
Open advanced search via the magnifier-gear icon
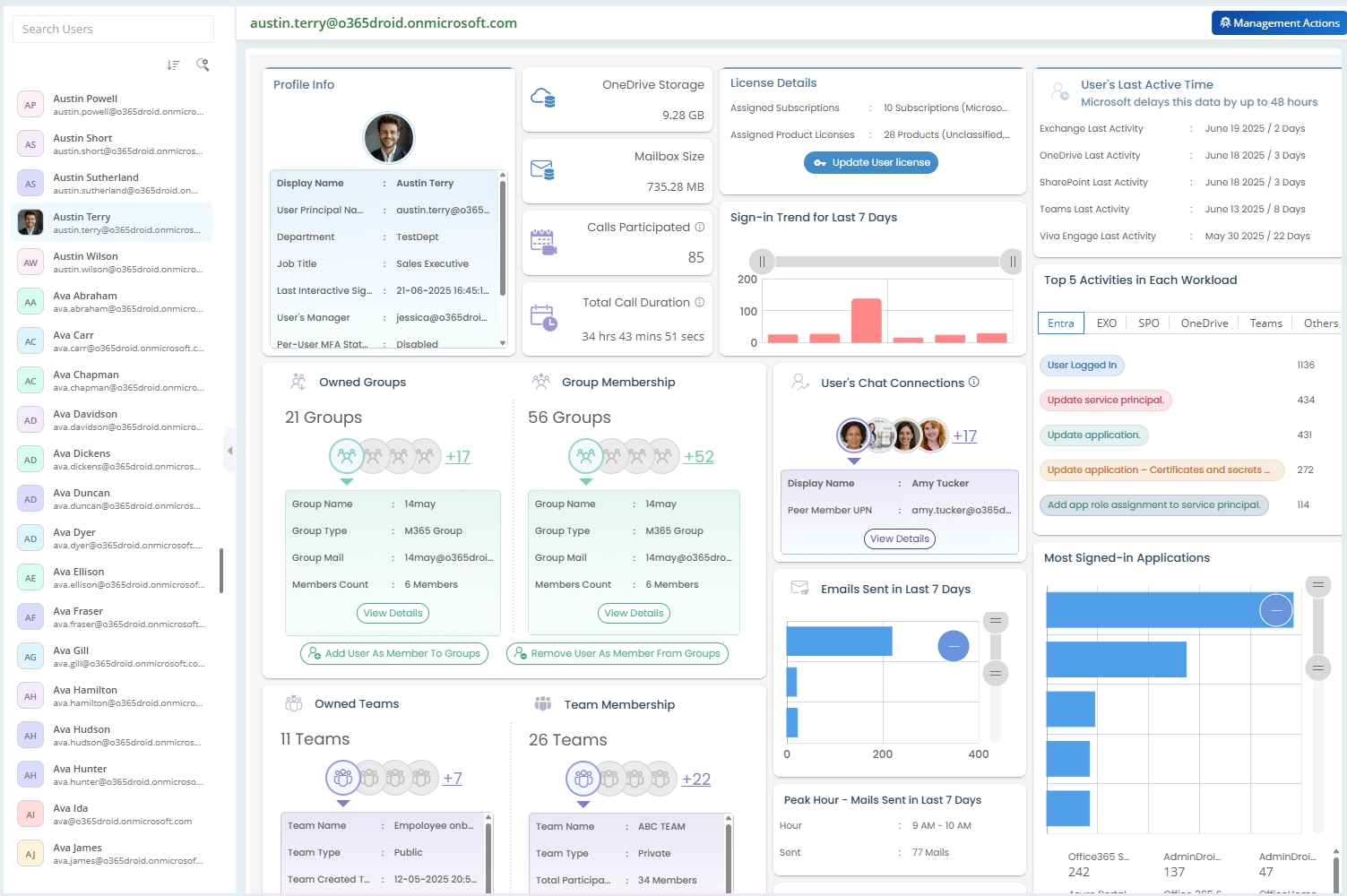click(x=203, y=65)
